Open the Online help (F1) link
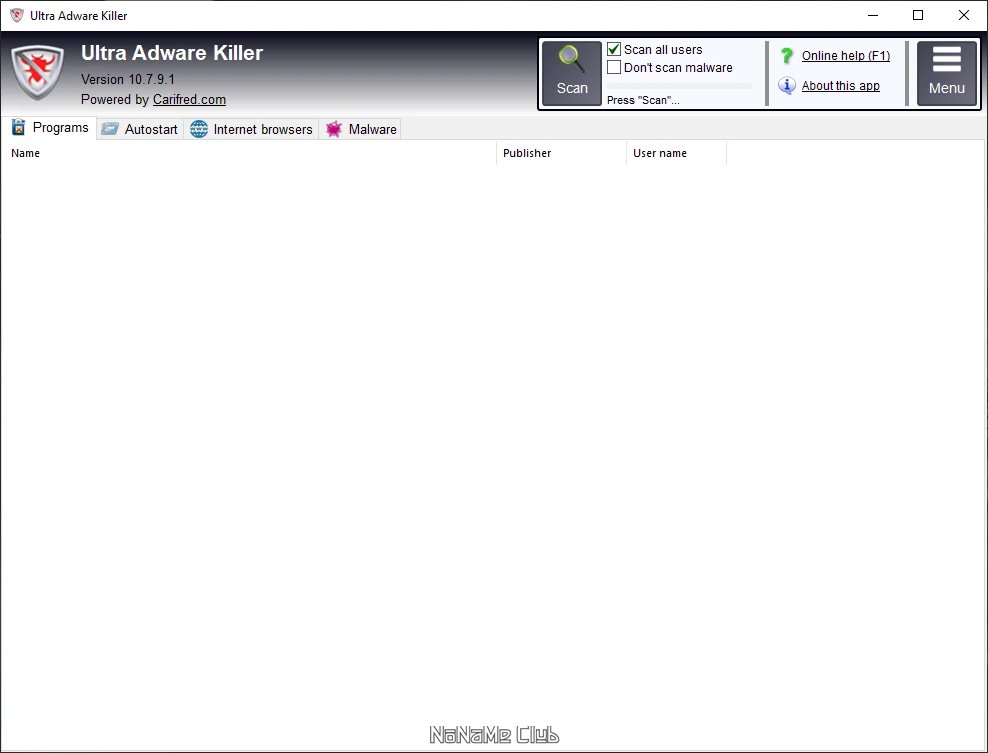The width and height of the screenshot is (988, 753). [x=846, y=55]
